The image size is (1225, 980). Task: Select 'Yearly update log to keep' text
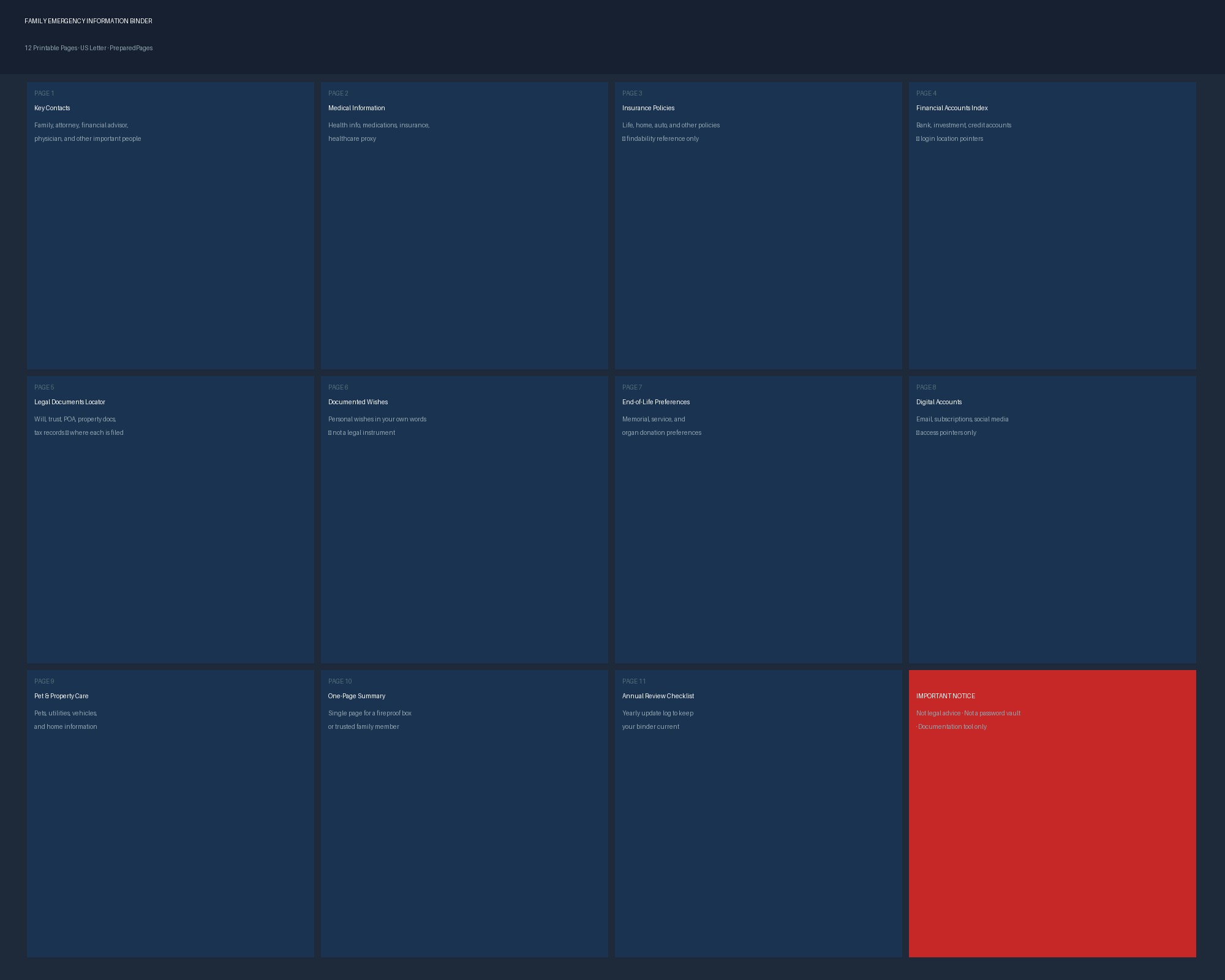tap(658, 713)
